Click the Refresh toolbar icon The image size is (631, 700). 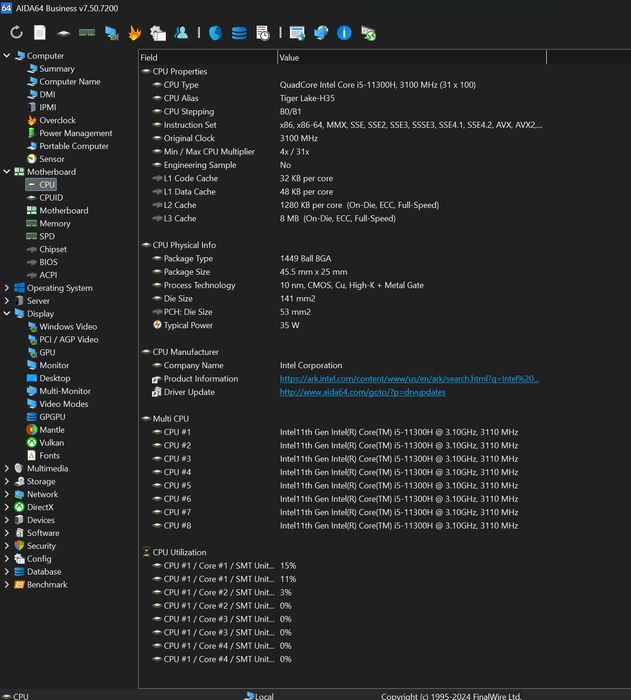(17, 33)
